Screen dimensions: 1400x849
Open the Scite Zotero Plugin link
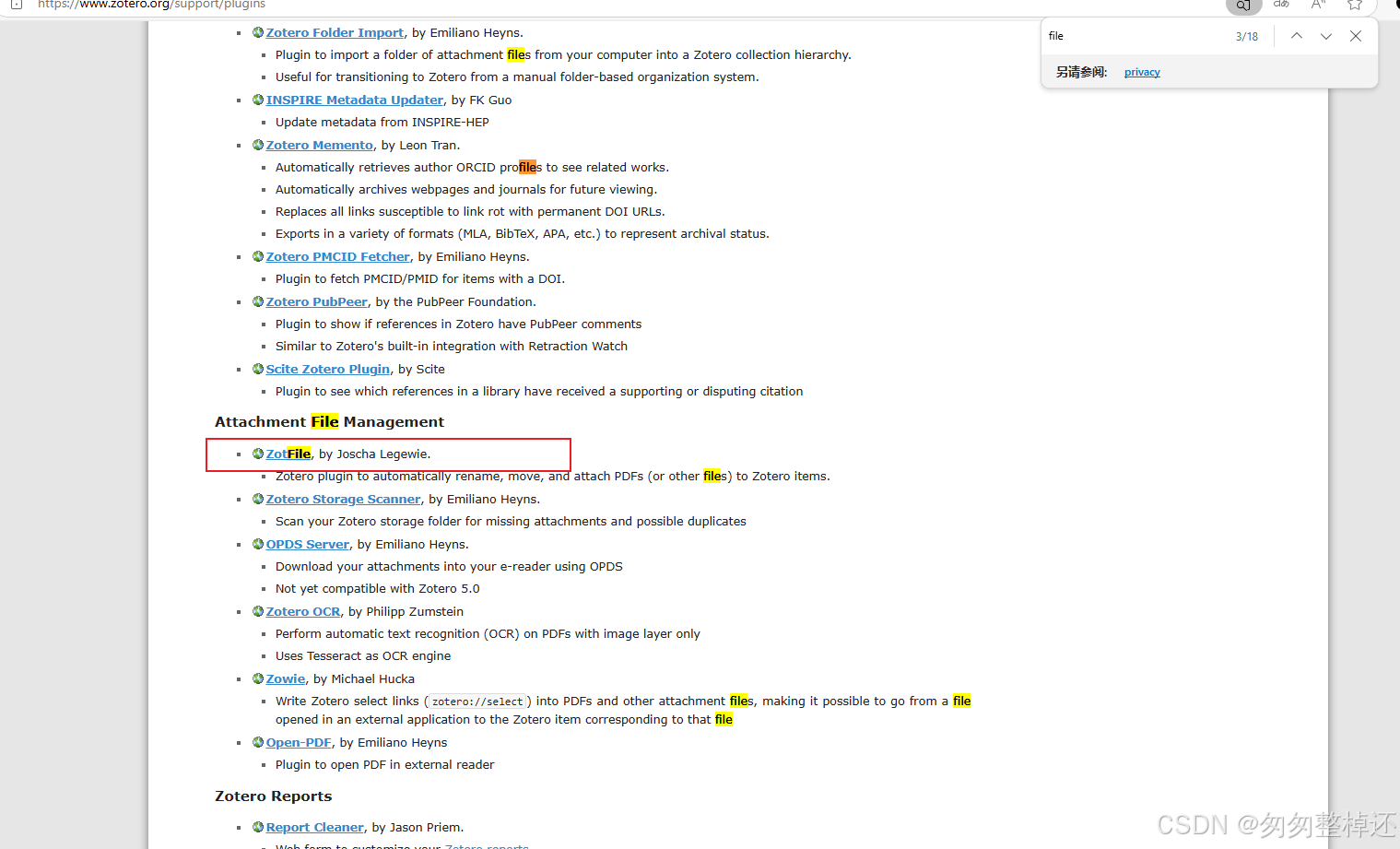tap(328, 369)
